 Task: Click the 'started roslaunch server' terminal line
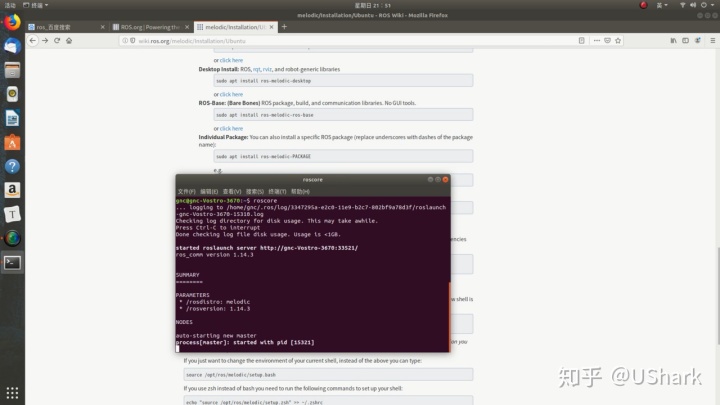(x=267, y=248)
